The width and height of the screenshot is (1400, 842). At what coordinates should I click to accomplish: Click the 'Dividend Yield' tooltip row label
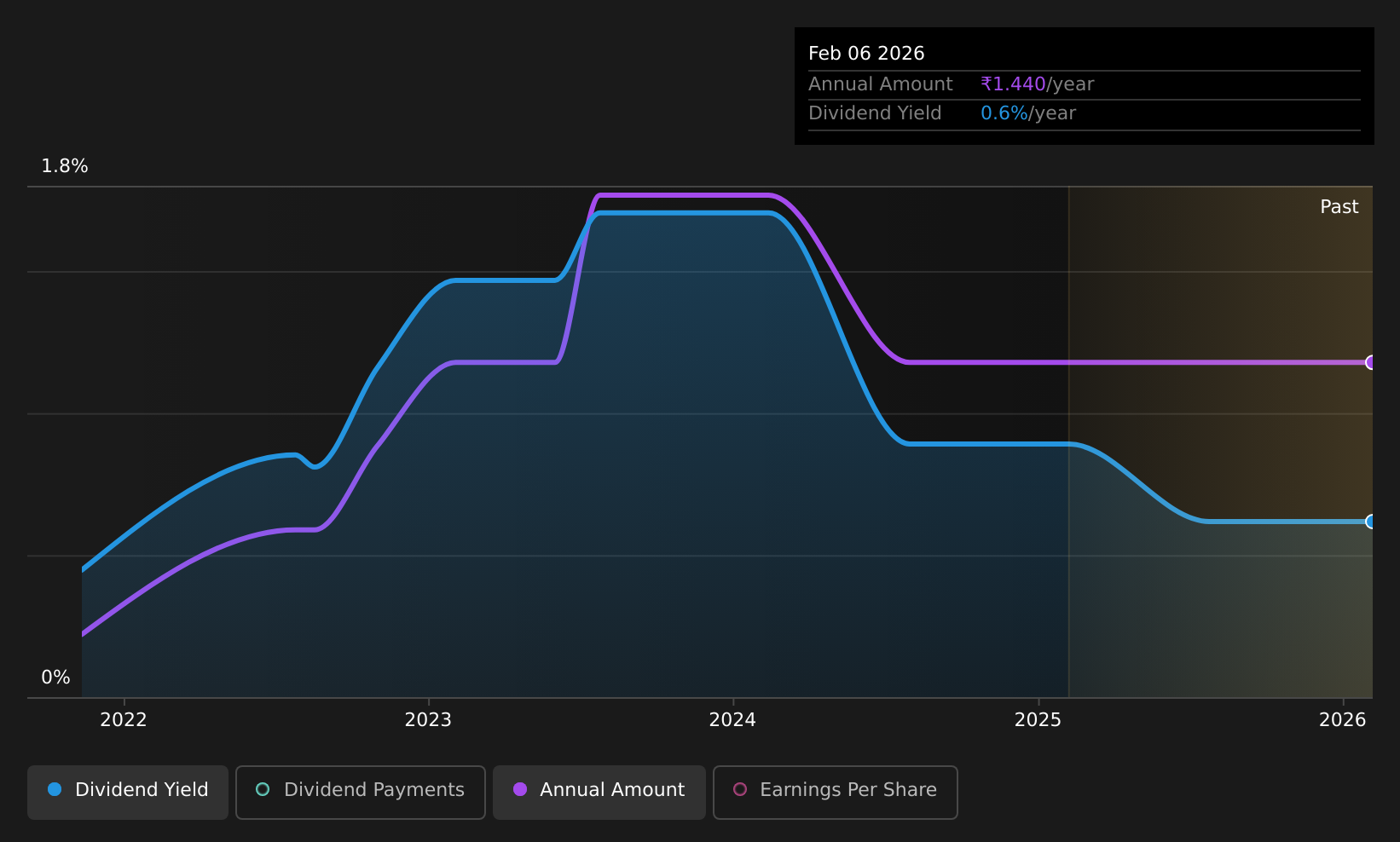click(x=875, y=113)
